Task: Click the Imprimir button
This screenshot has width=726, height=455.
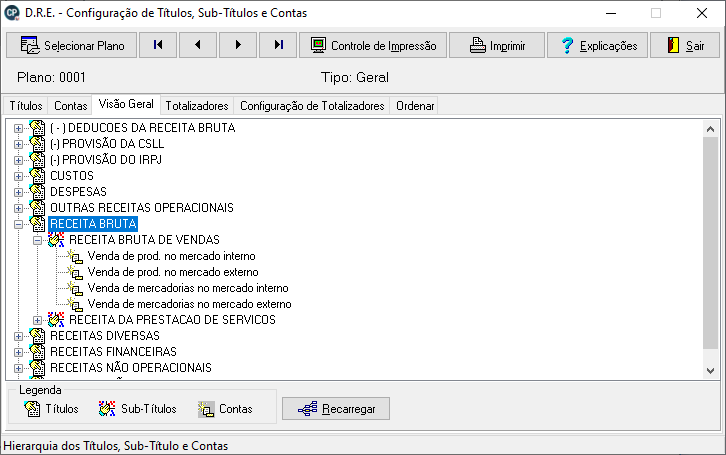Action: [497, 45]
